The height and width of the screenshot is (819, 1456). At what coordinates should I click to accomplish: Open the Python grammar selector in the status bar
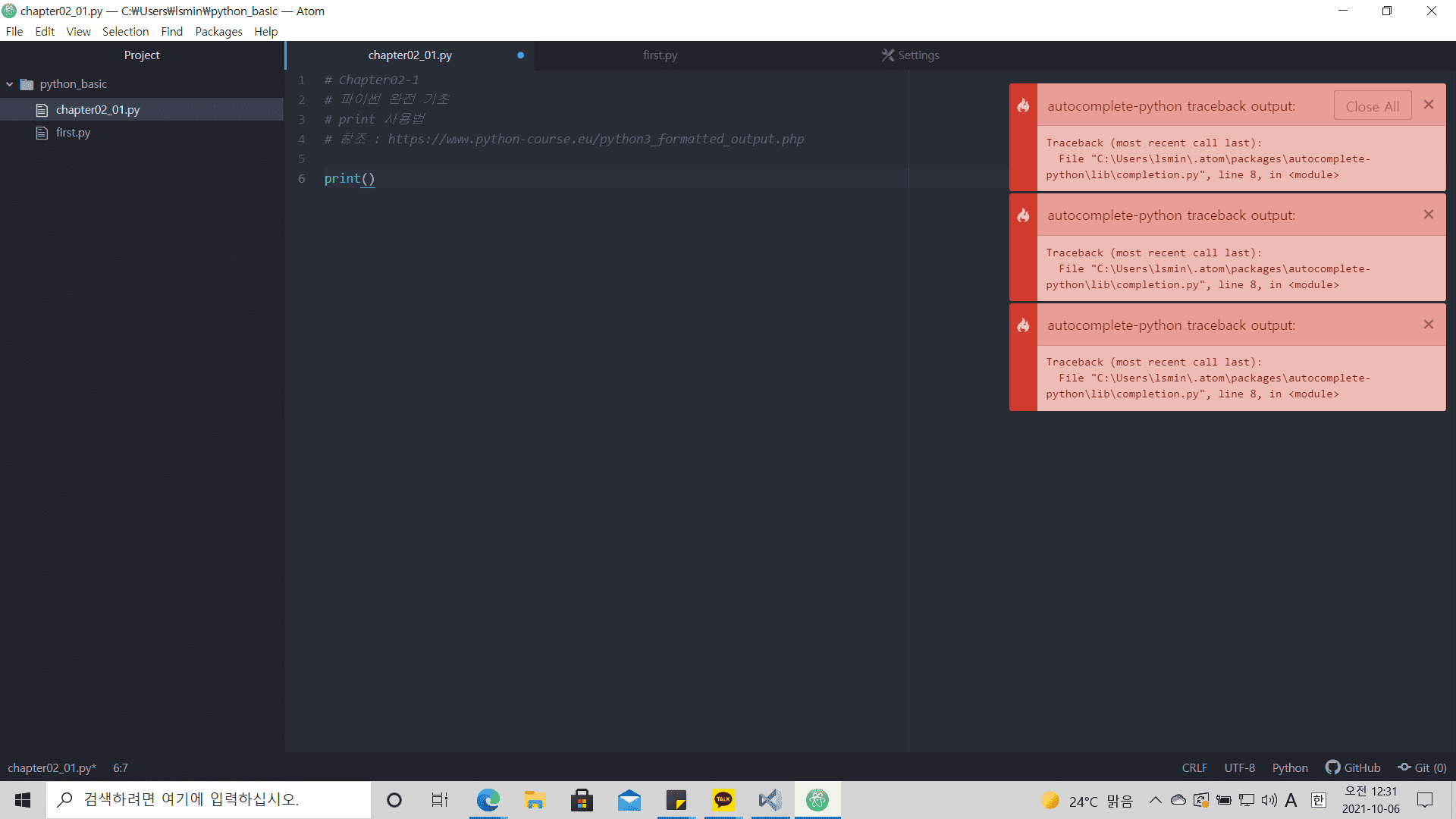click(1289, 767)
